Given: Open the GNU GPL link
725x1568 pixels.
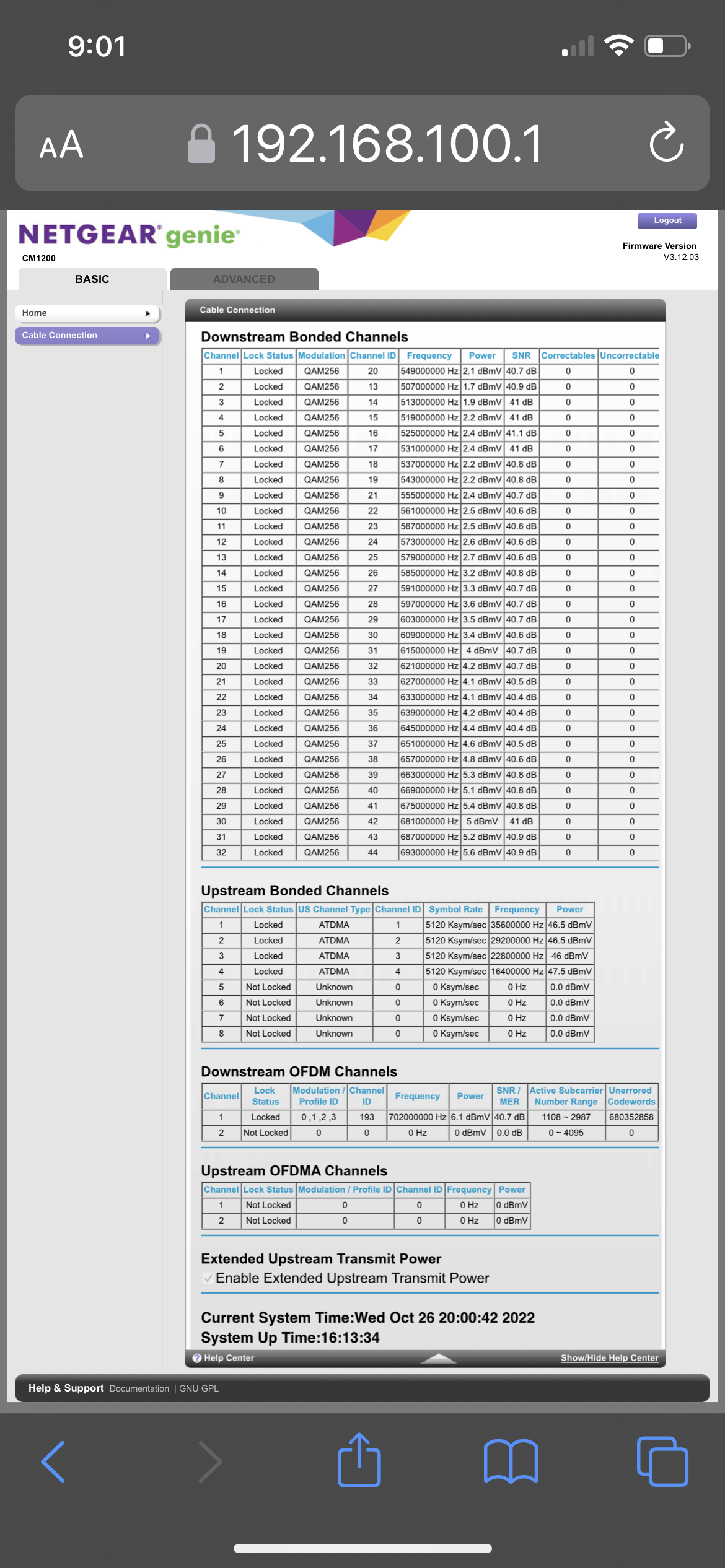Looking at the screenshot, I should click(199, 1388).
